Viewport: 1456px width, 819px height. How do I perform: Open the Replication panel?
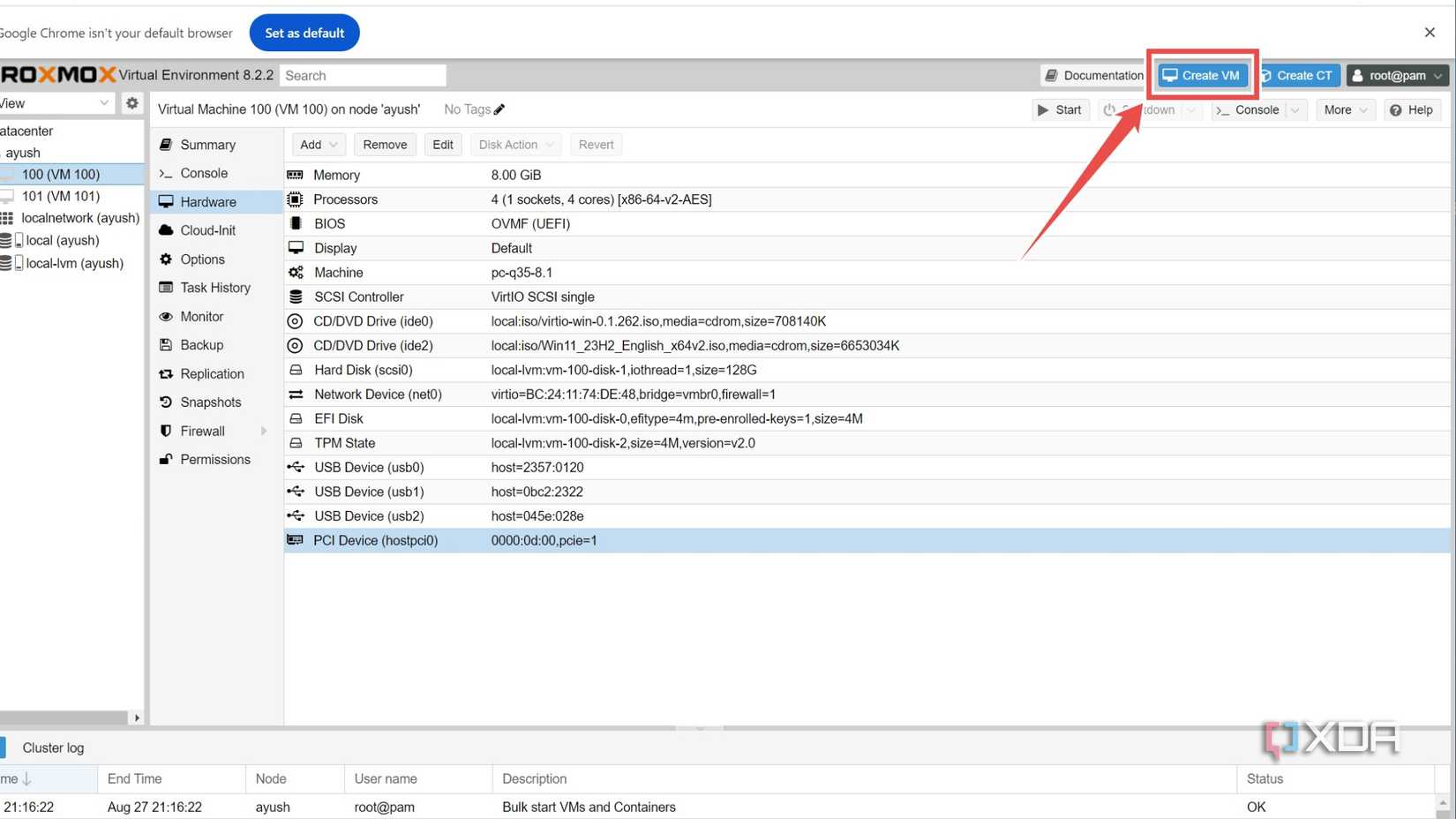211,373
